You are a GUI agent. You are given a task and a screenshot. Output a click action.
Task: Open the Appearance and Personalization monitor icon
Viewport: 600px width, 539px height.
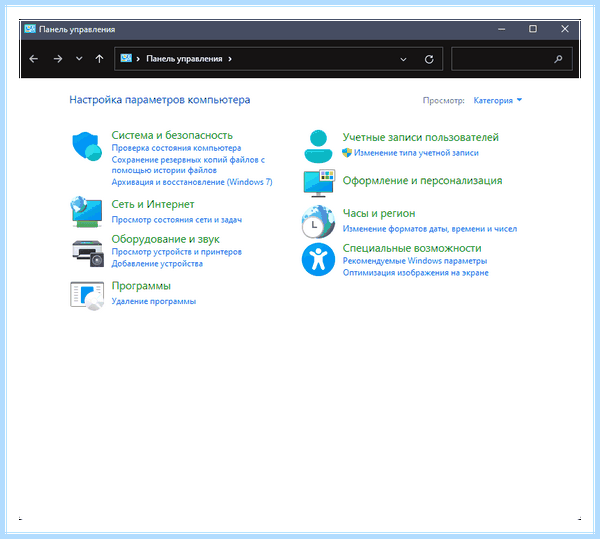[x=319, y=183]
